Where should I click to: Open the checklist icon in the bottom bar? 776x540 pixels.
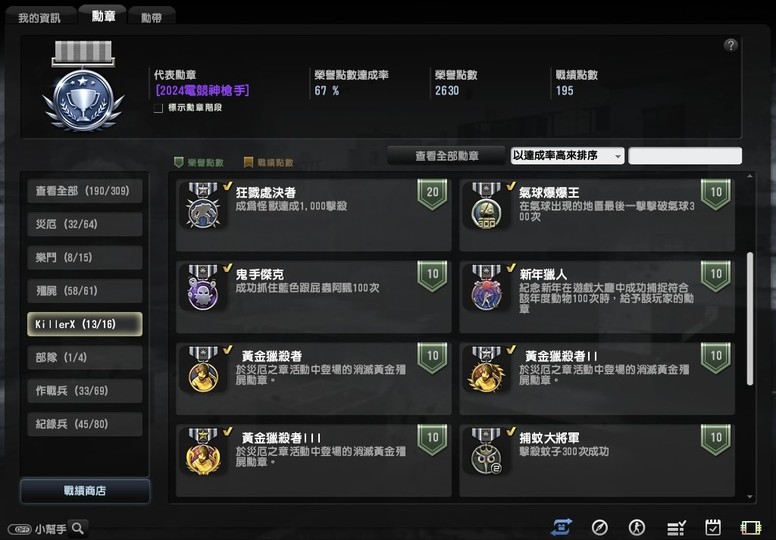tap(676, 528)
